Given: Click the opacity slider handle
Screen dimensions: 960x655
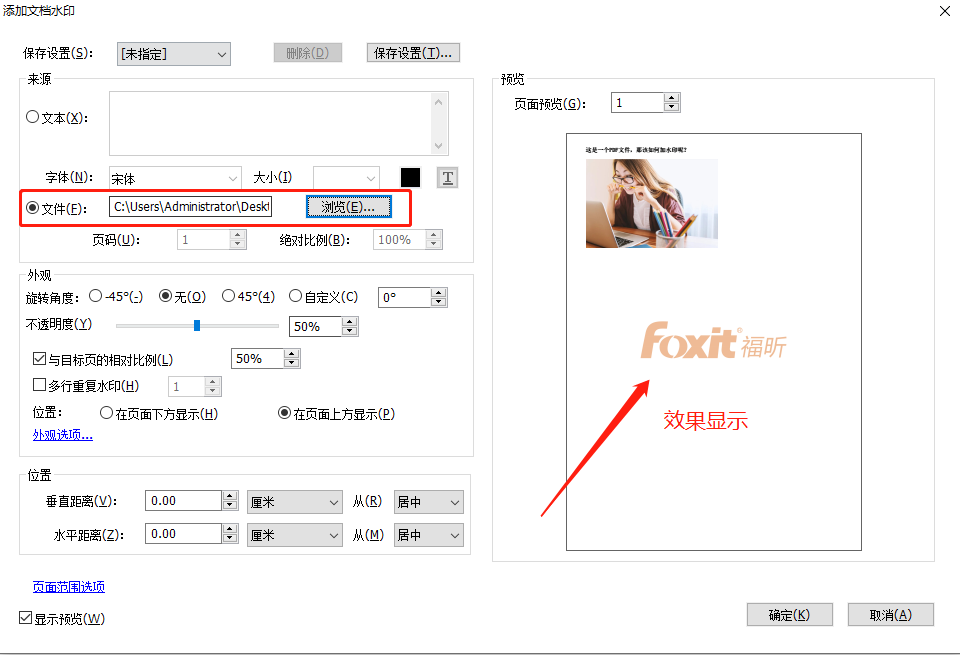Looking at the screenshot, I should pyautogui.click(x=197, y=326).
